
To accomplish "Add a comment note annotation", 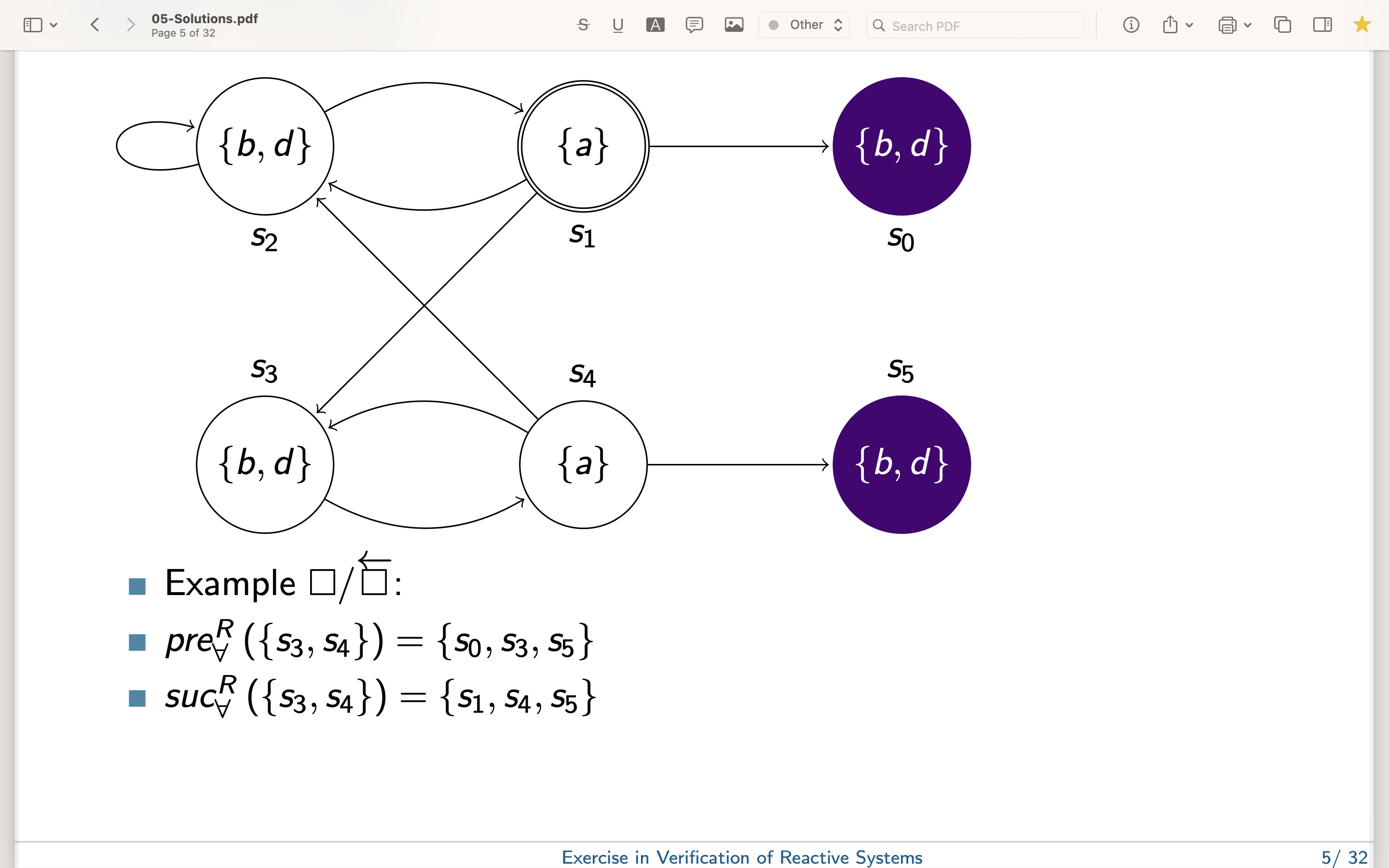I will pyautogui.click(x=694, y=25).
